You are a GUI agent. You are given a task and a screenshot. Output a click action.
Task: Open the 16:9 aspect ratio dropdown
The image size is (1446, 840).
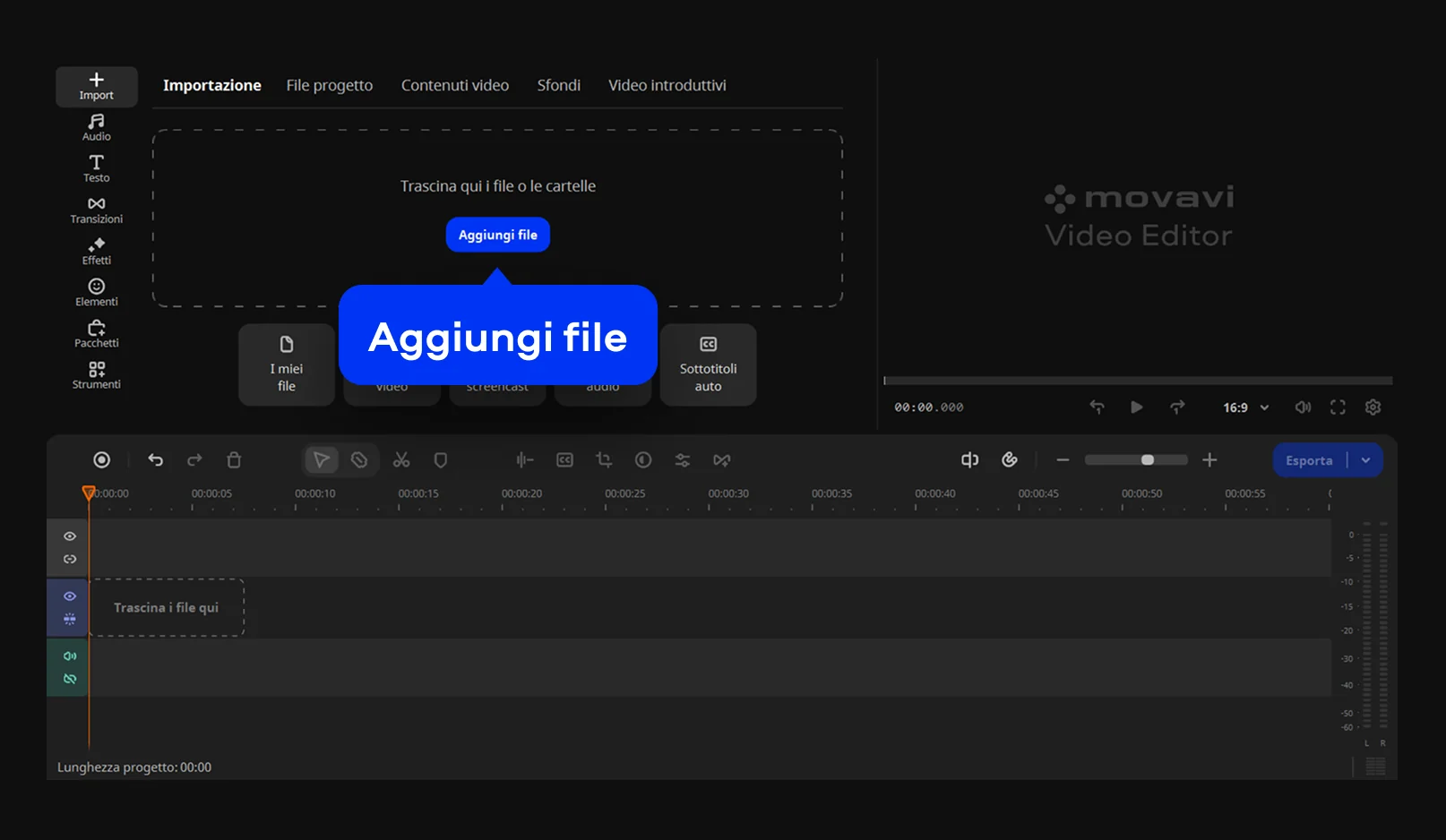pyautogui.click(x=1245, y=407)
